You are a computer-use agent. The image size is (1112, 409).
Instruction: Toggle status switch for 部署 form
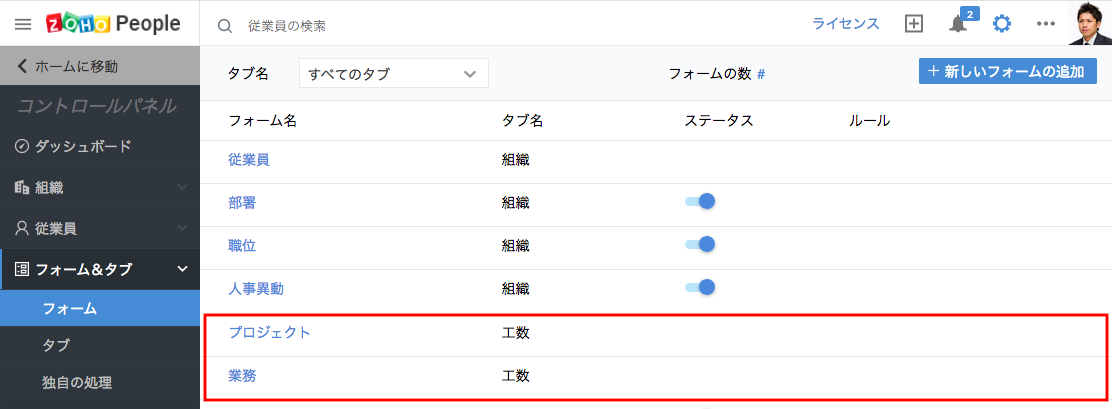click(x=700, y=201)
